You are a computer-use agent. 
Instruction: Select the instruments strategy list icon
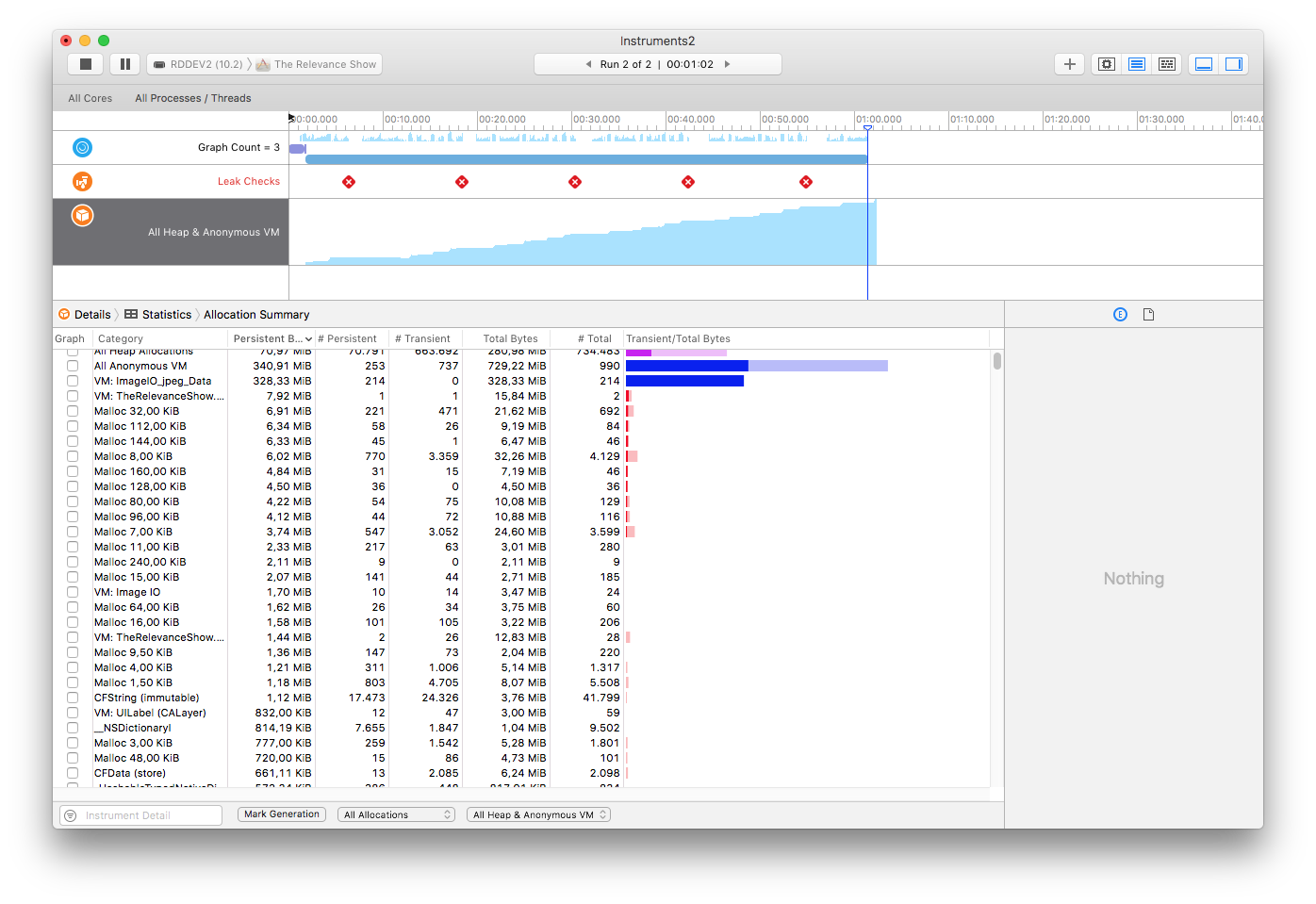(1137, 64)
